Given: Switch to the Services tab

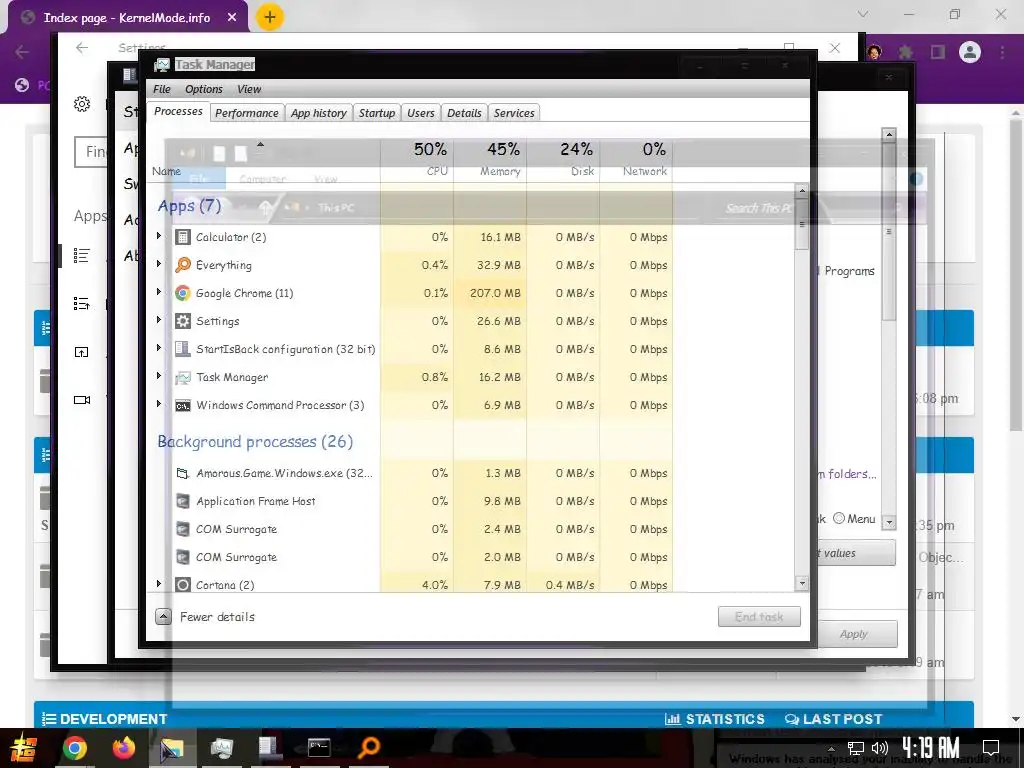Looking at the screenshot, I should [514, 113].
